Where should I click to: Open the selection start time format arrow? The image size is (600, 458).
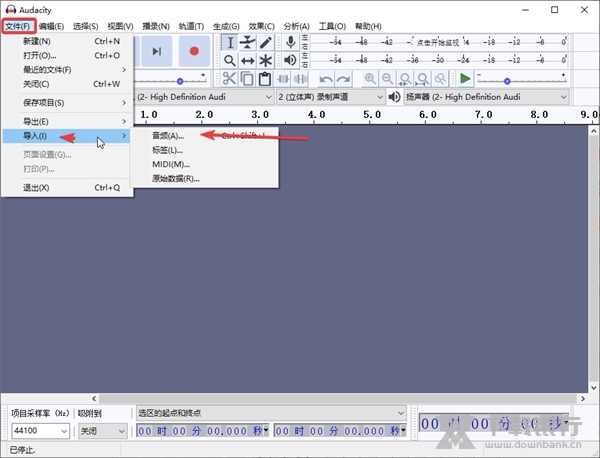pyautogui.click(x=266, y=431)
